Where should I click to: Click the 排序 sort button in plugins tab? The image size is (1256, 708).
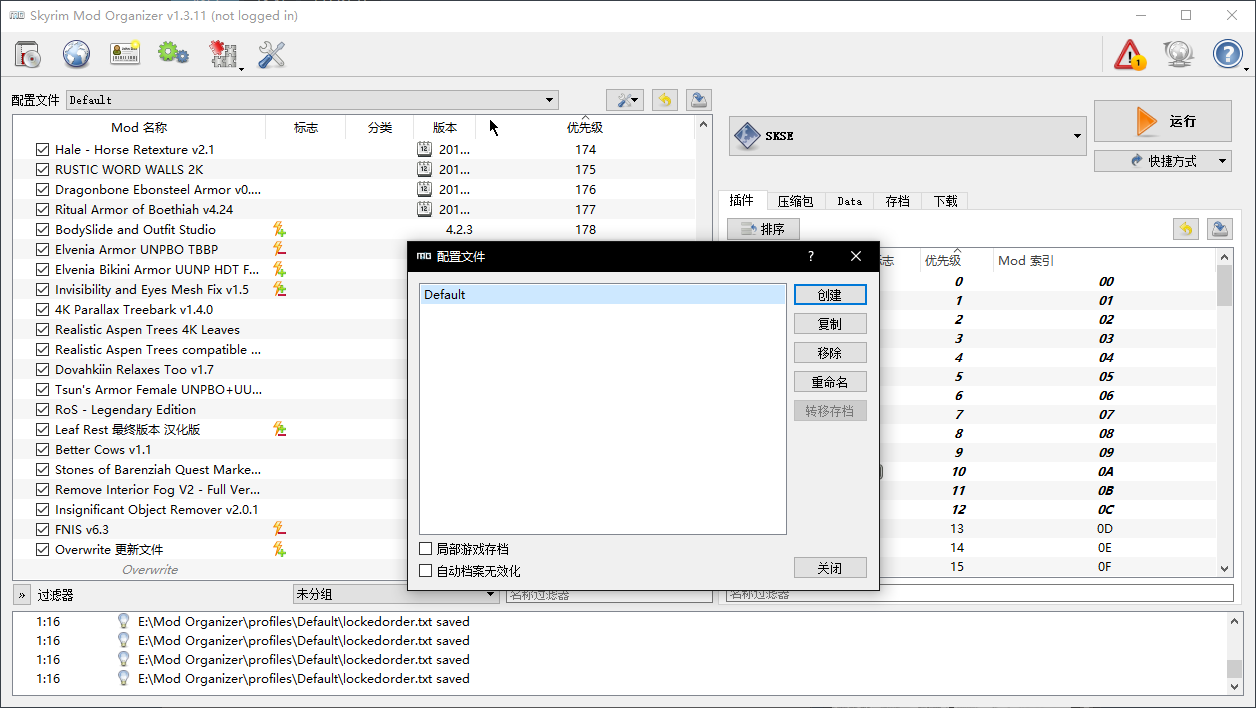coord(763,229)
